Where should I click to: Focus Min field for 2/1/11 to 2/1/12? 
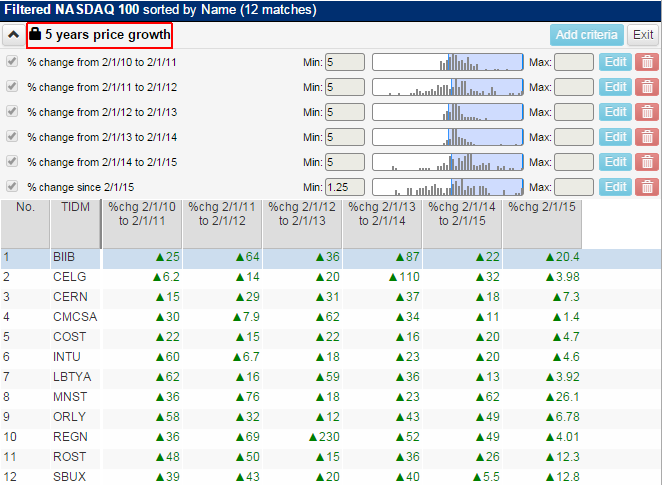345,87
